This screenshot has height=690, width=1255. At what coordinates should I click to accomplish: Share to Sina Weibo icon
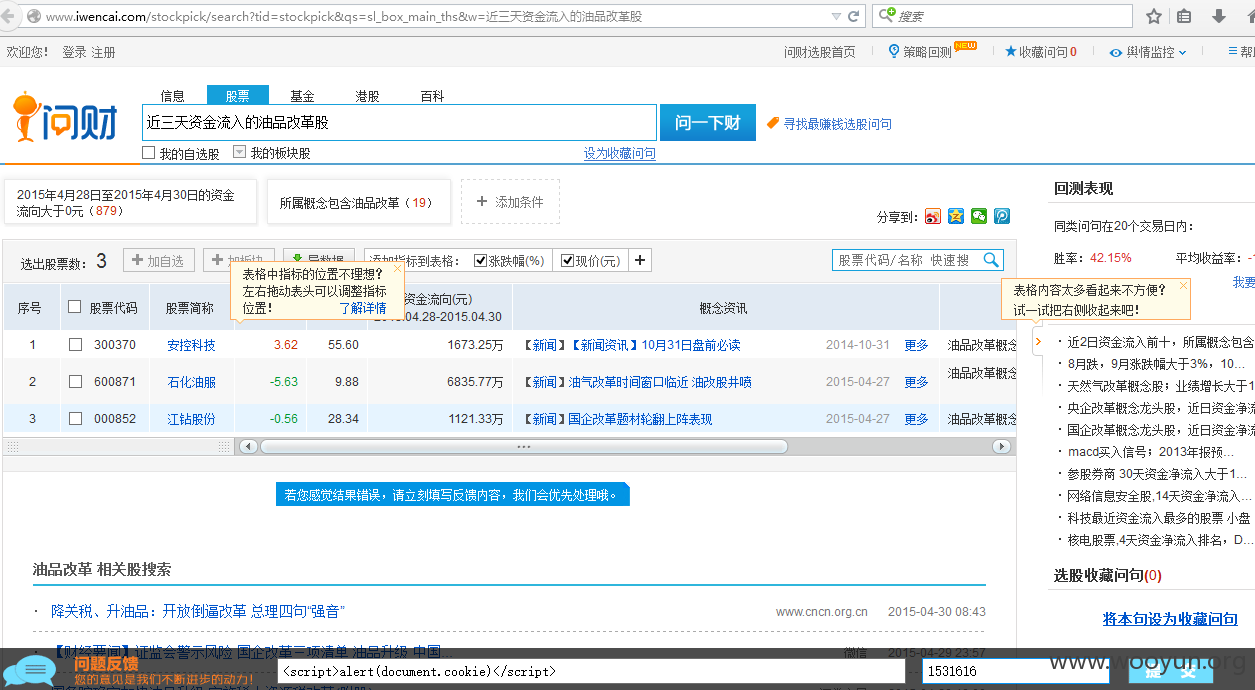click(x=933, y=216)
